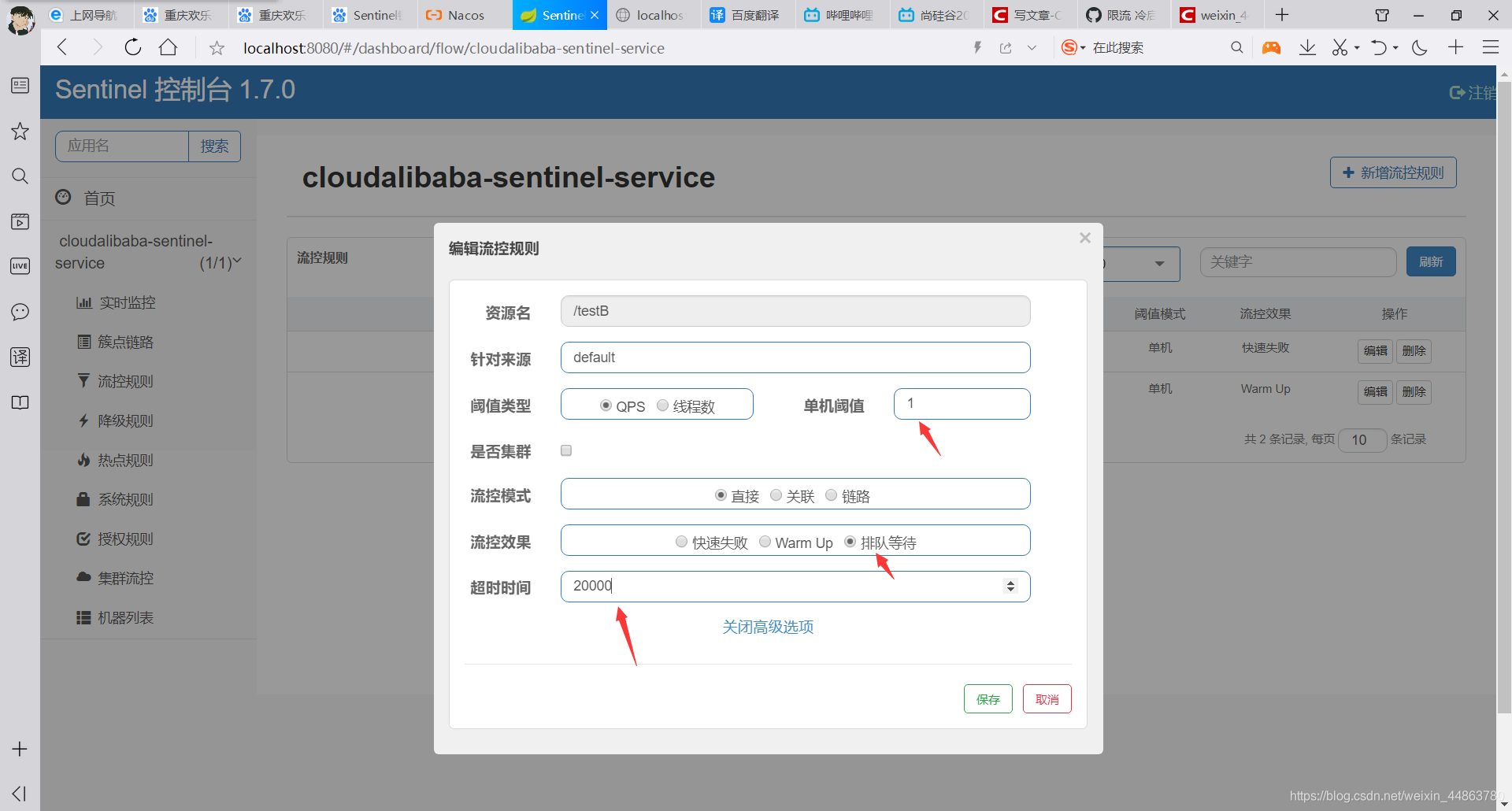Screen dimensions: 1512x811
Task: Click 关闭高级选项 link
Action: click(x=768, y=627)
